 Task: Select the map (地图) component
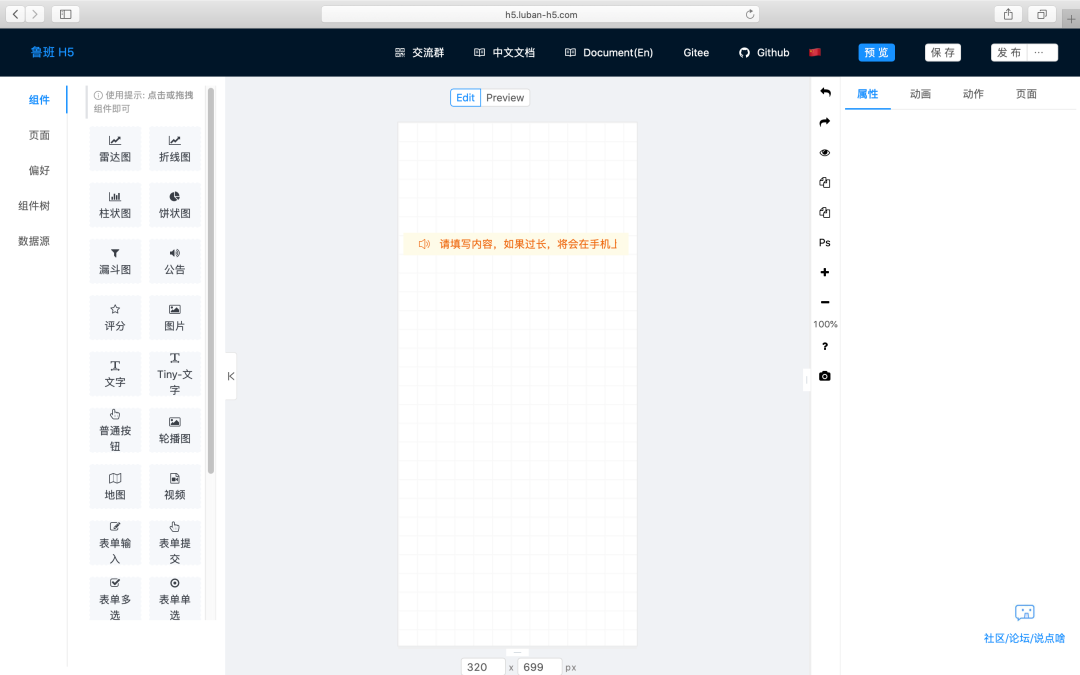pos(115,486)
